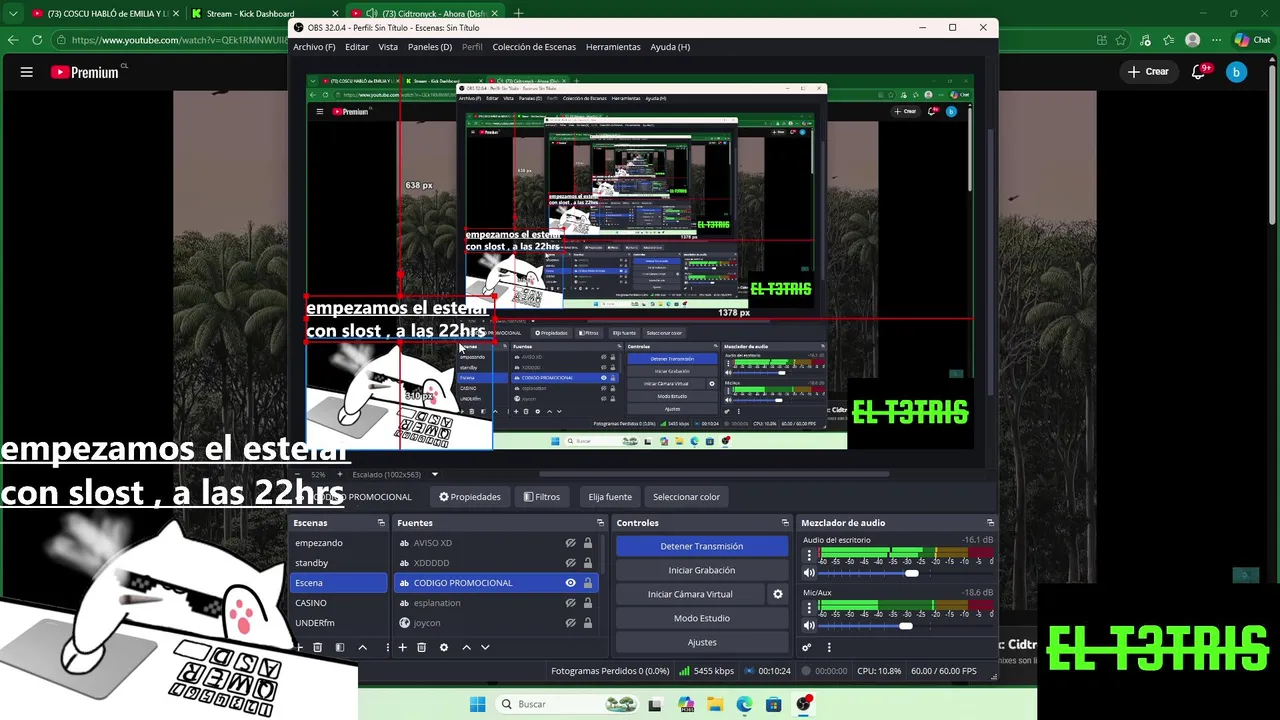Adjust Audio del escritorio volume slider

(911, 573)
